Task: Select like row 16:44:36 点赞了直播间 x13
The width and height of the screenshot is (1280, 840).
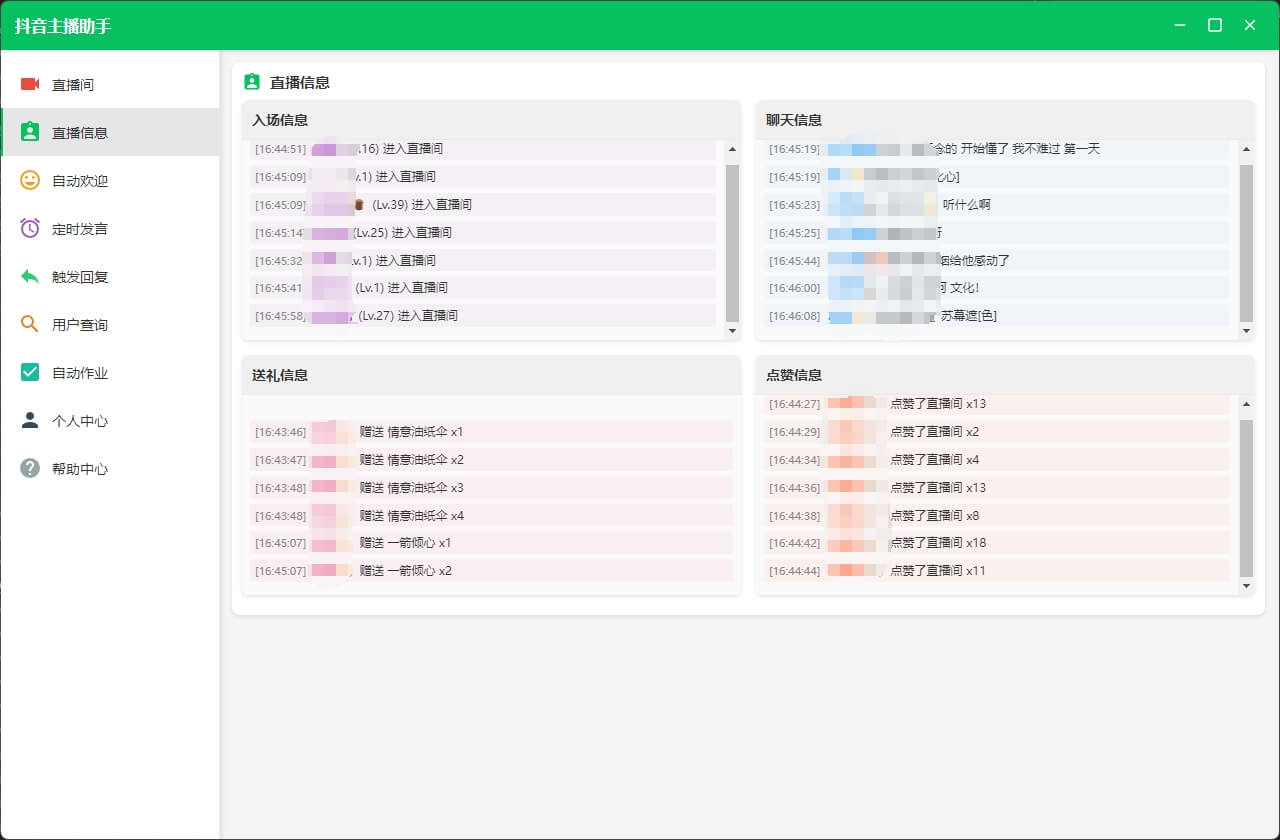Action: pyautogui.click(x=997, y=488)
